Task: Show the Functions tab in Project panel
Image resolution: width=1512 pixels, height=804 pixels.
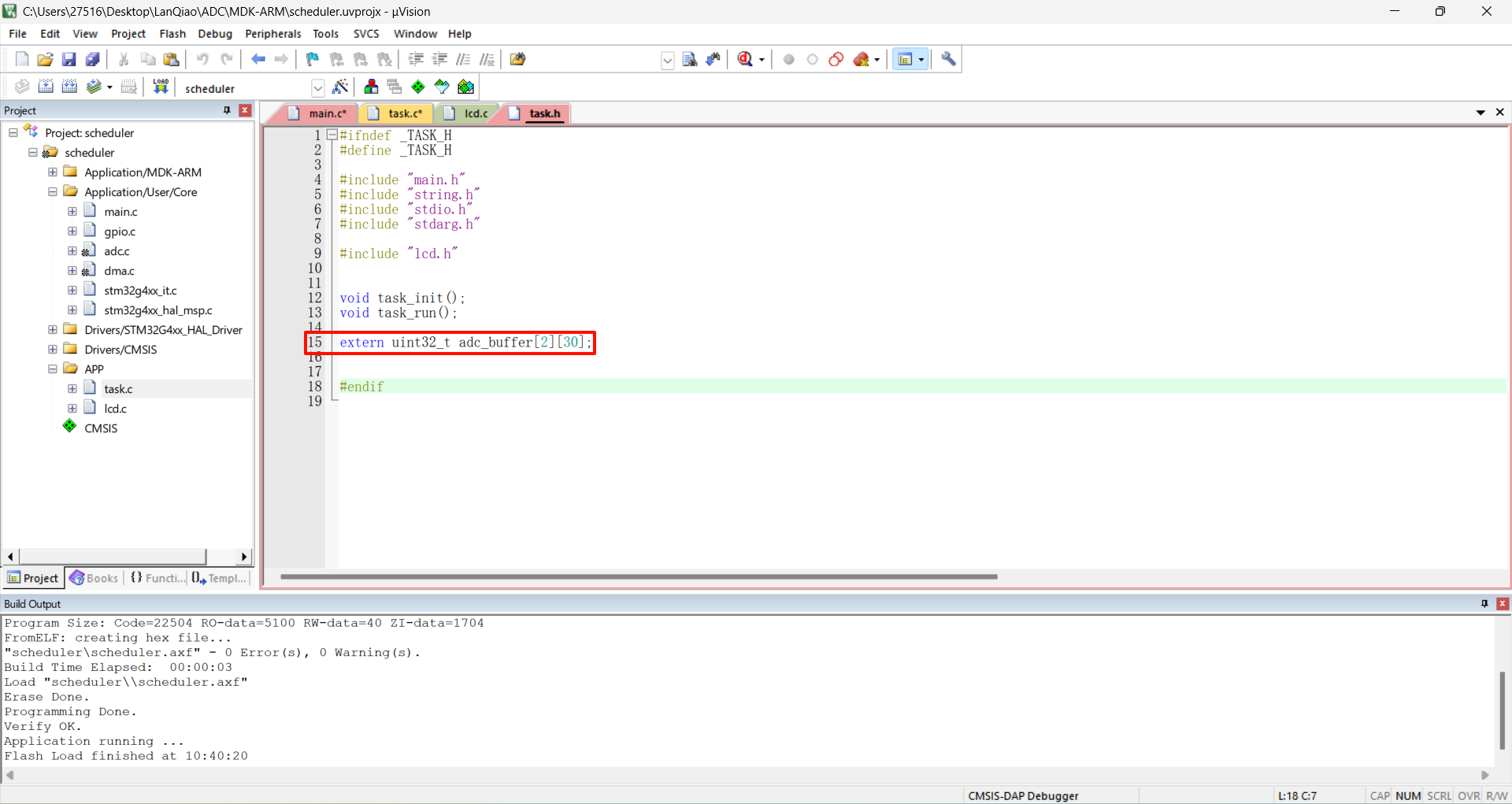Action: [157, 578]
